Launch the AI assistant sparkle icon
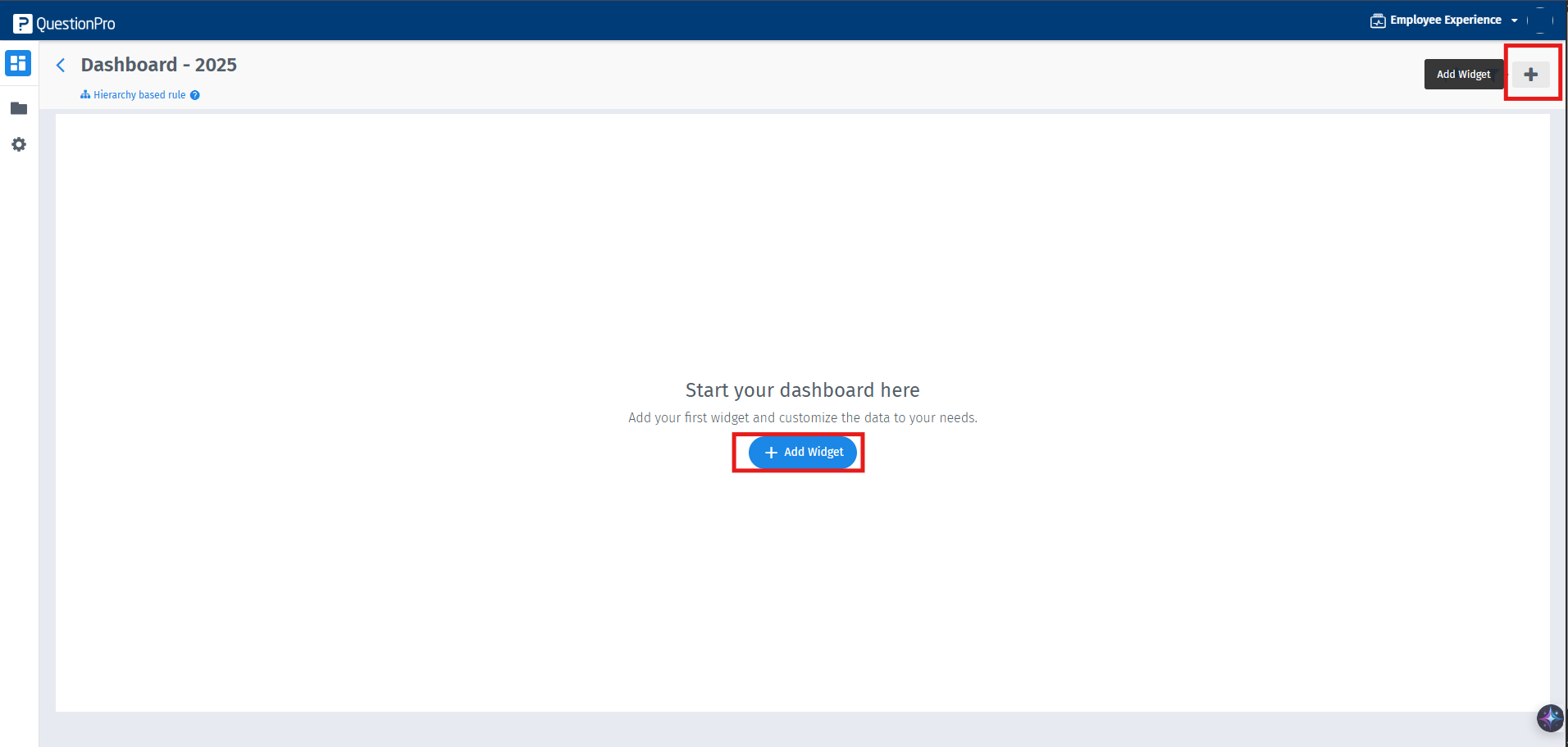 [x=1549, y=718]
